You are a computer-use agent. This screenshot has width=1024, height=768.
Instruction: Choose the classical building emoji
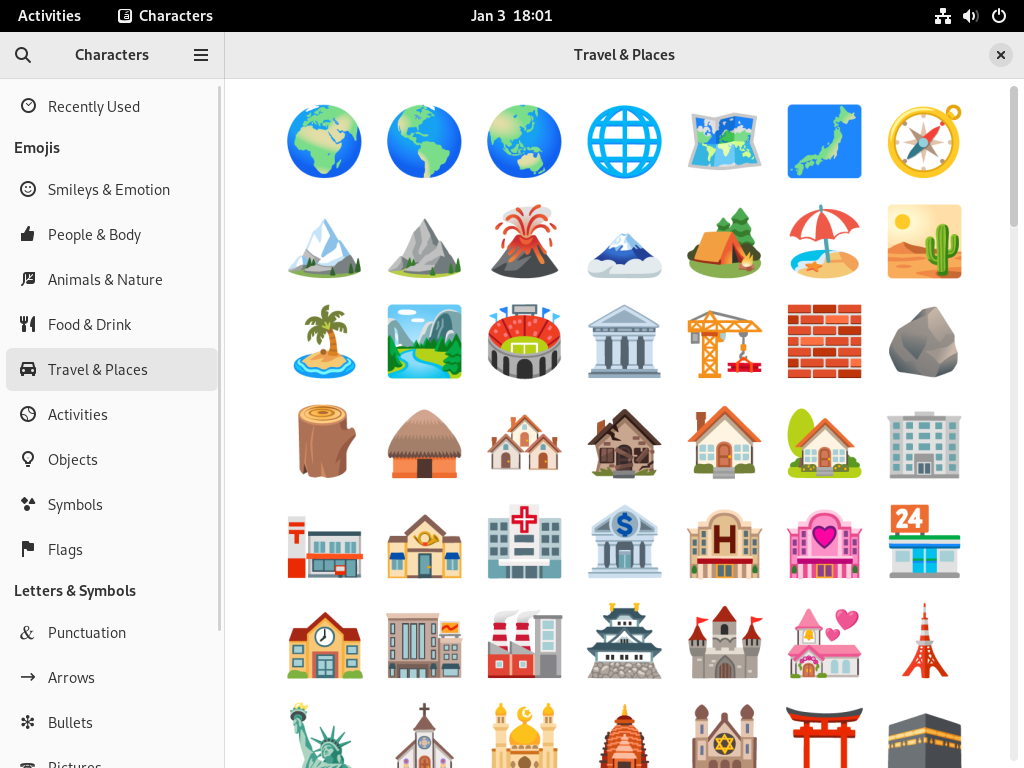point(624,342)
